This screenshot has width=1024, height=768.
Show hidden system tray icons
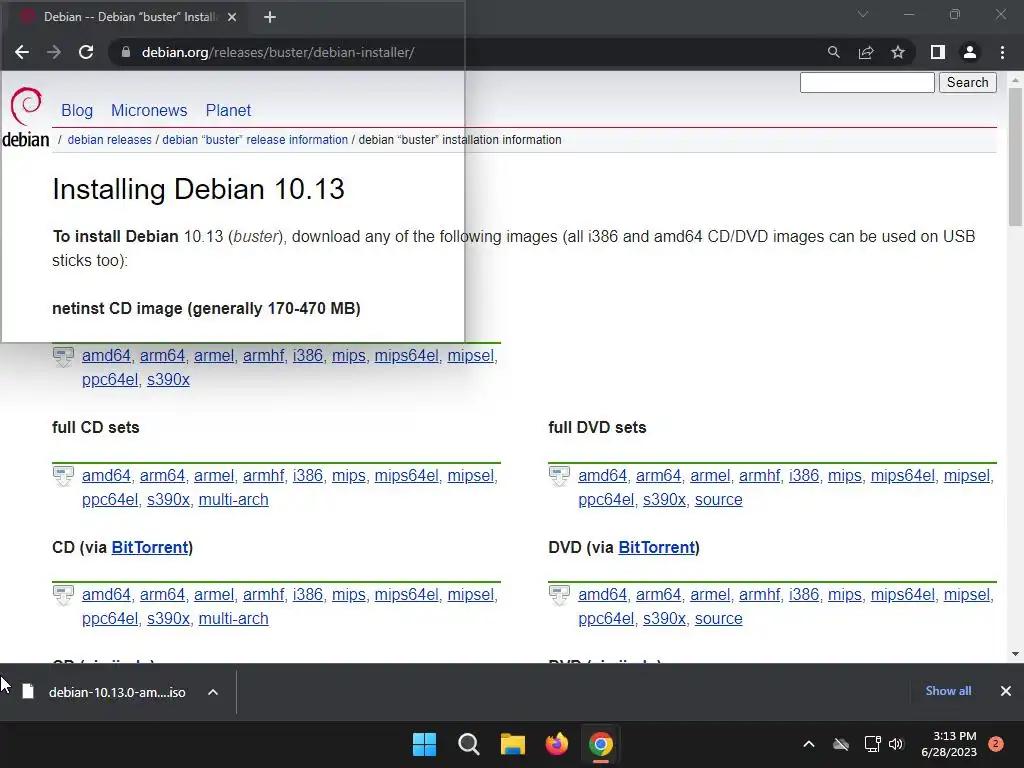click(808, 744)
